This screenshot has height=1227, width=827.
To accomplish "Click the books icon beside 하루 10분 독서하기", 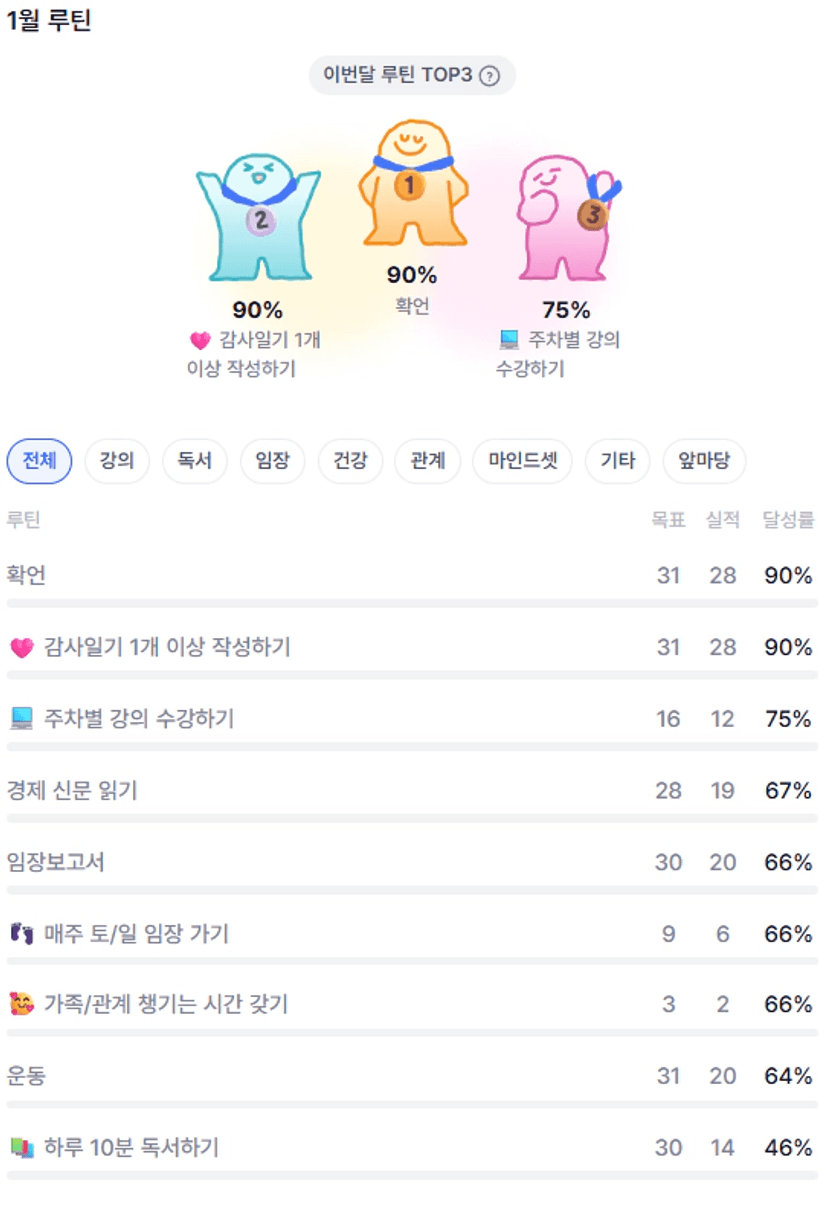I will [21, 1148].
